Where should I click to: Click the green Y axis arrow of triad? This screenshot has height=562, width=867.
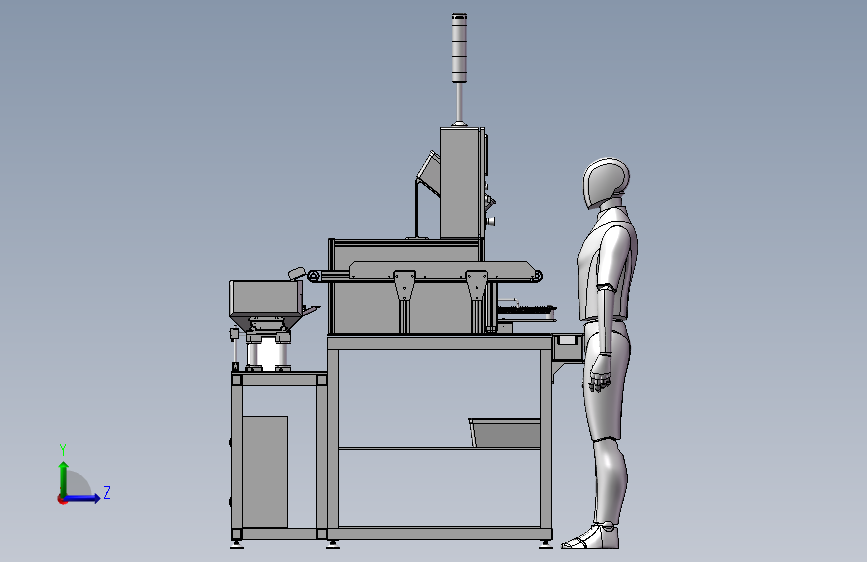click(64, 479)
